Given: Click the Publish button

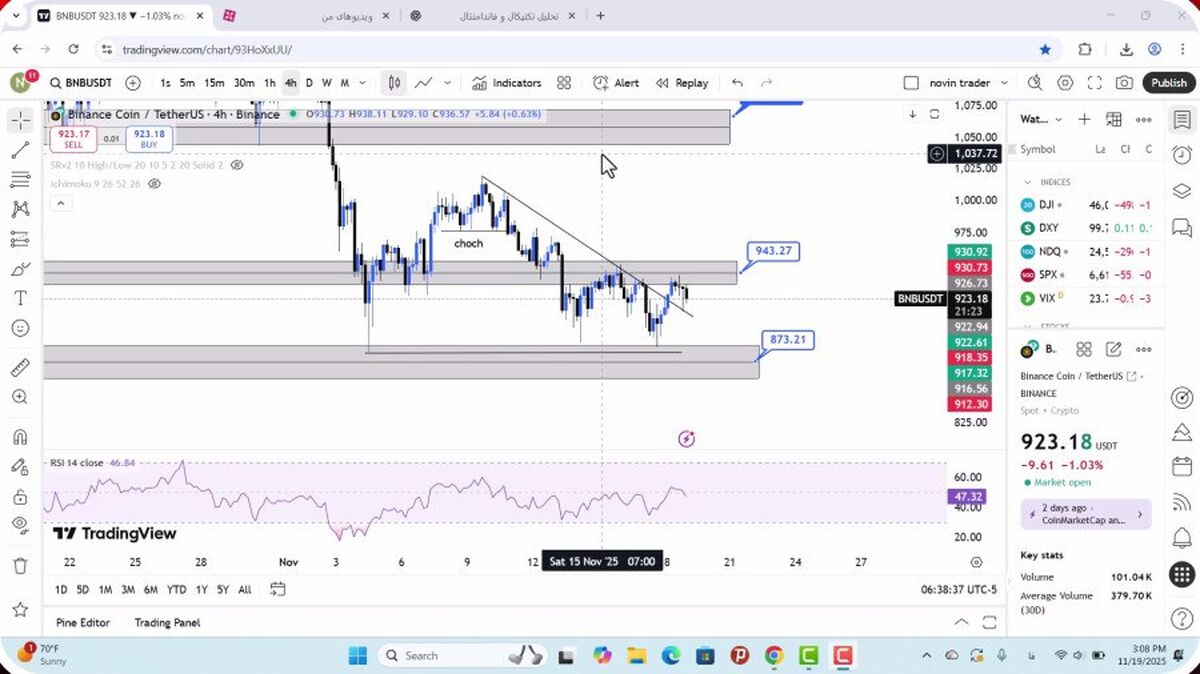Looking at the screenshot, I should [1168, 83].
